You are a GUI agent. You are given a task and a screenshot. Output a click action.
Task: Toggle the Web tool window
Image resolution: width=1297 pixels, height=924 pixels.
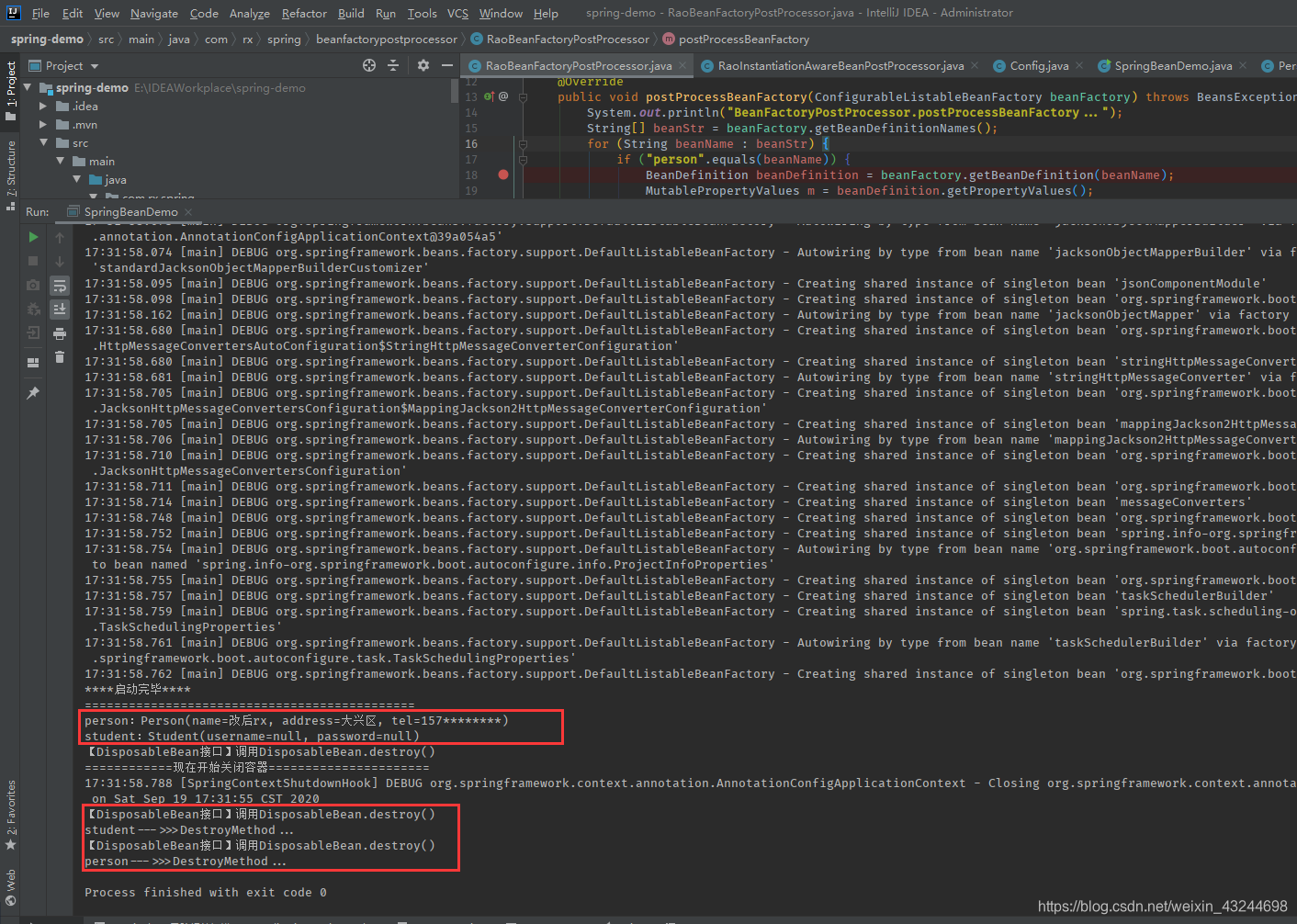[x=11, y=887]
